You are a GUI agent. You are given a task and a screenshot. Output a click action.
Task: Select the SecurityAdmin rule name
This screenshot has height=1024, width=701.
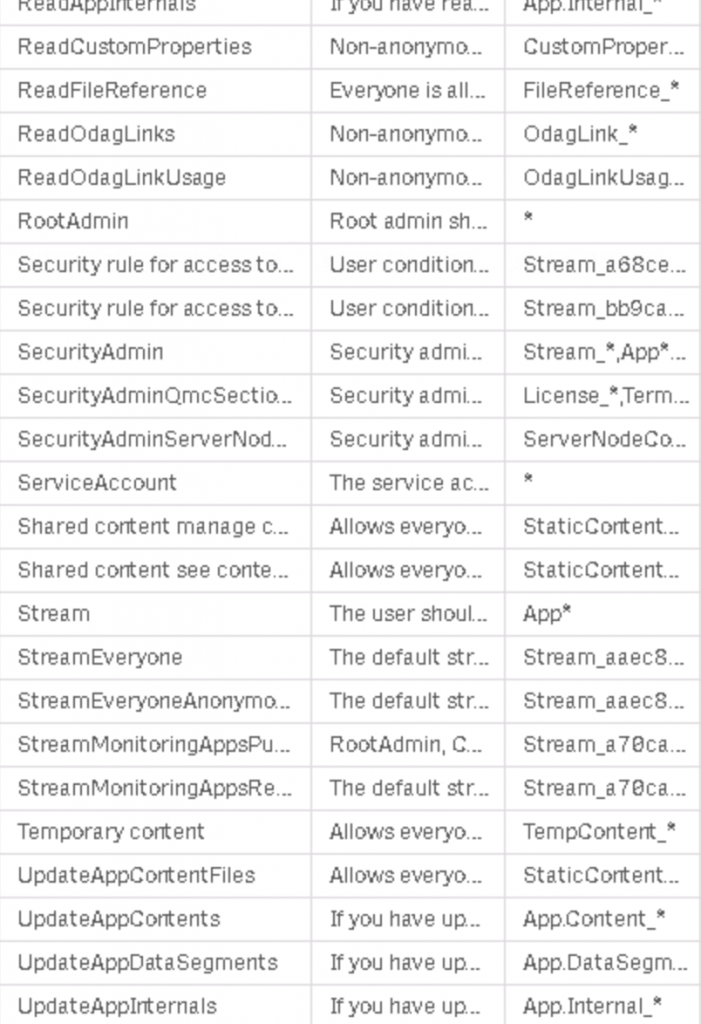pos(90,352)
